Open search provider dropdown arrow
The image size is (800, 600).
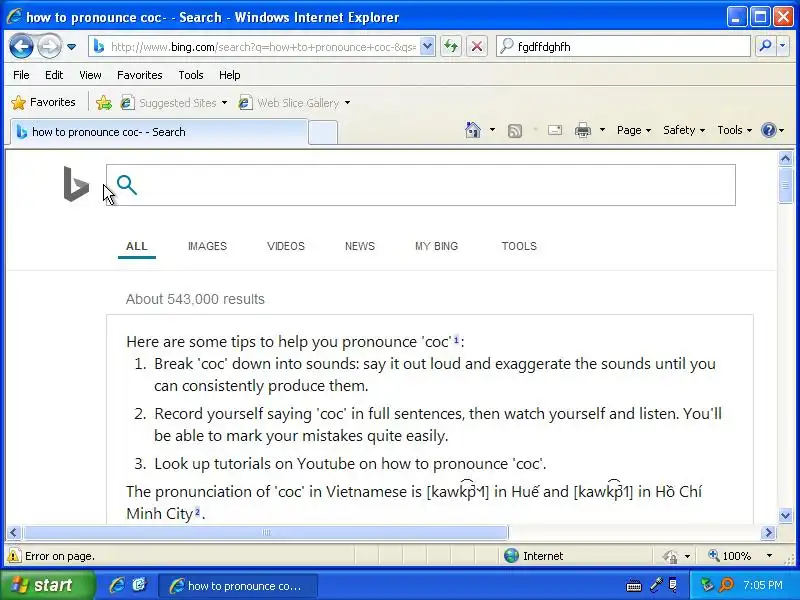click(783, 46)
